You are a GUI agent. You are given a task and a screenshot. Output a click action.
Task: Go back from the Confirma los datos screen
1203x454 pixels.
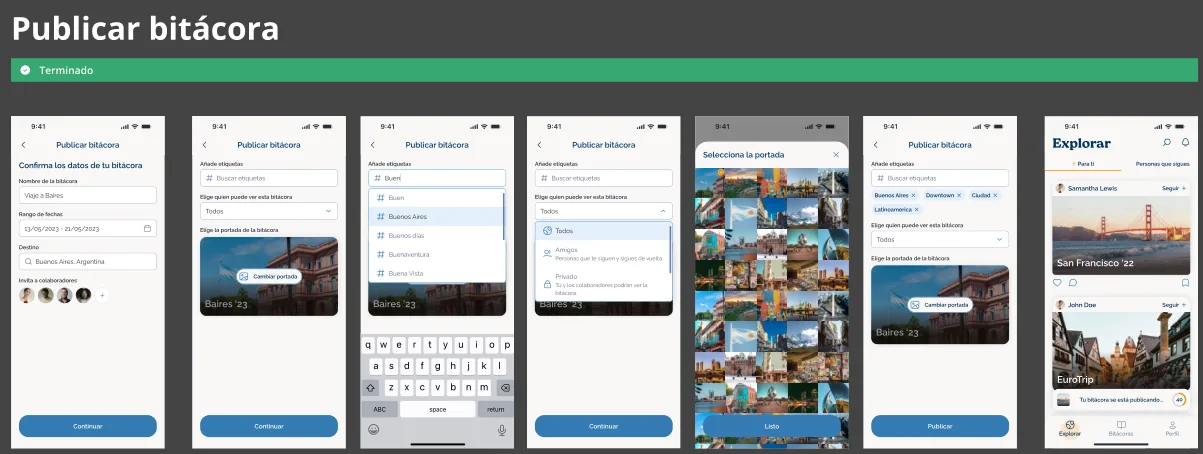(x=23, y=145)
